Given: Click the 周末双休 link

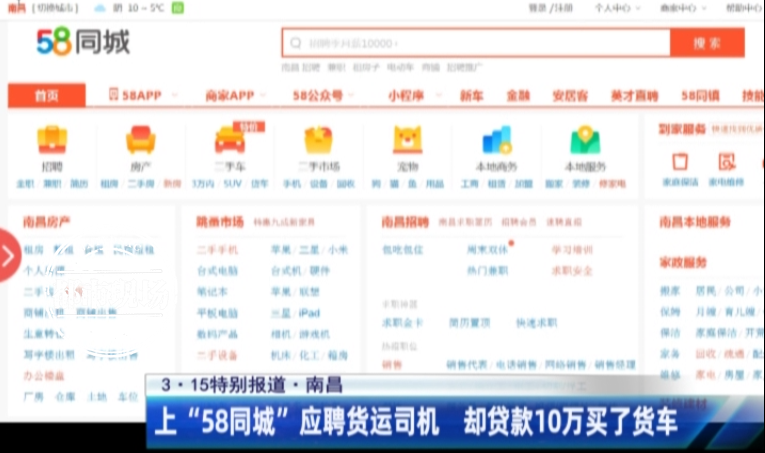Looking at the screenshot, I should tap(487, 250).
